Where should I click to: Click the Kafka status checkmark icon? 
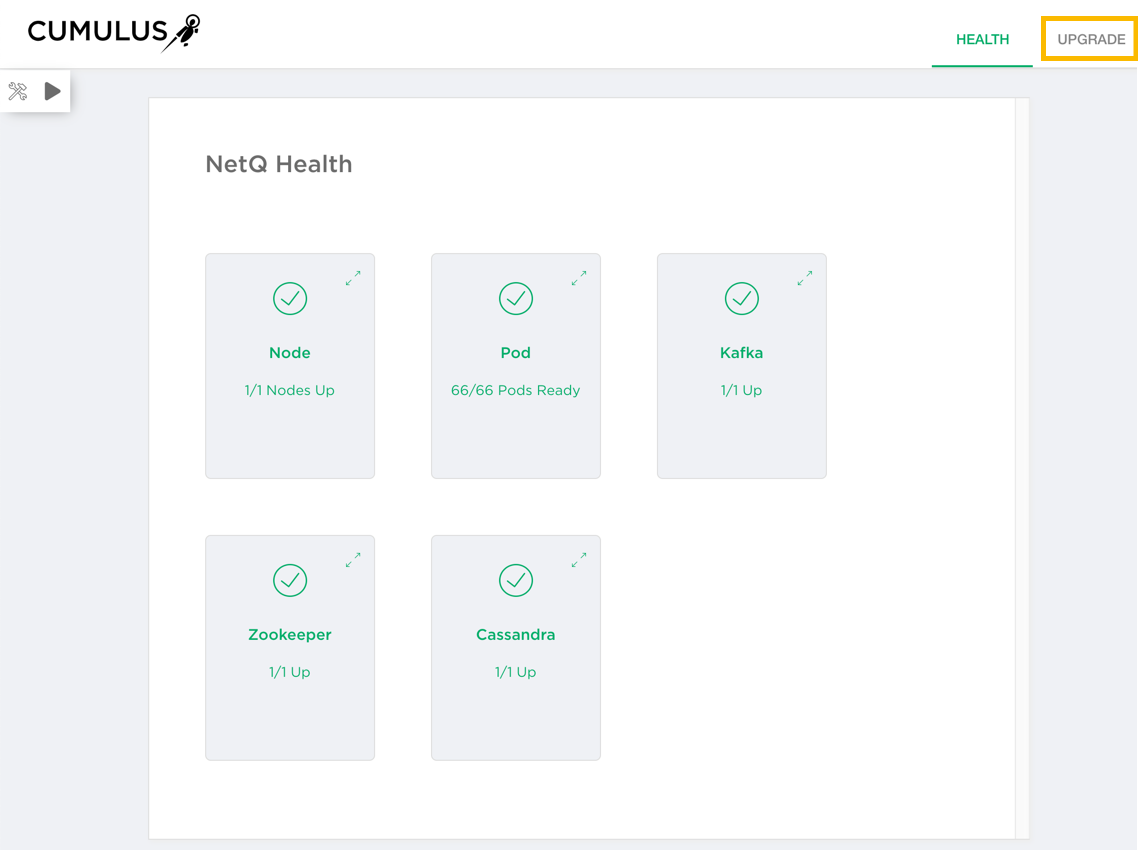(x=742, y=298)
